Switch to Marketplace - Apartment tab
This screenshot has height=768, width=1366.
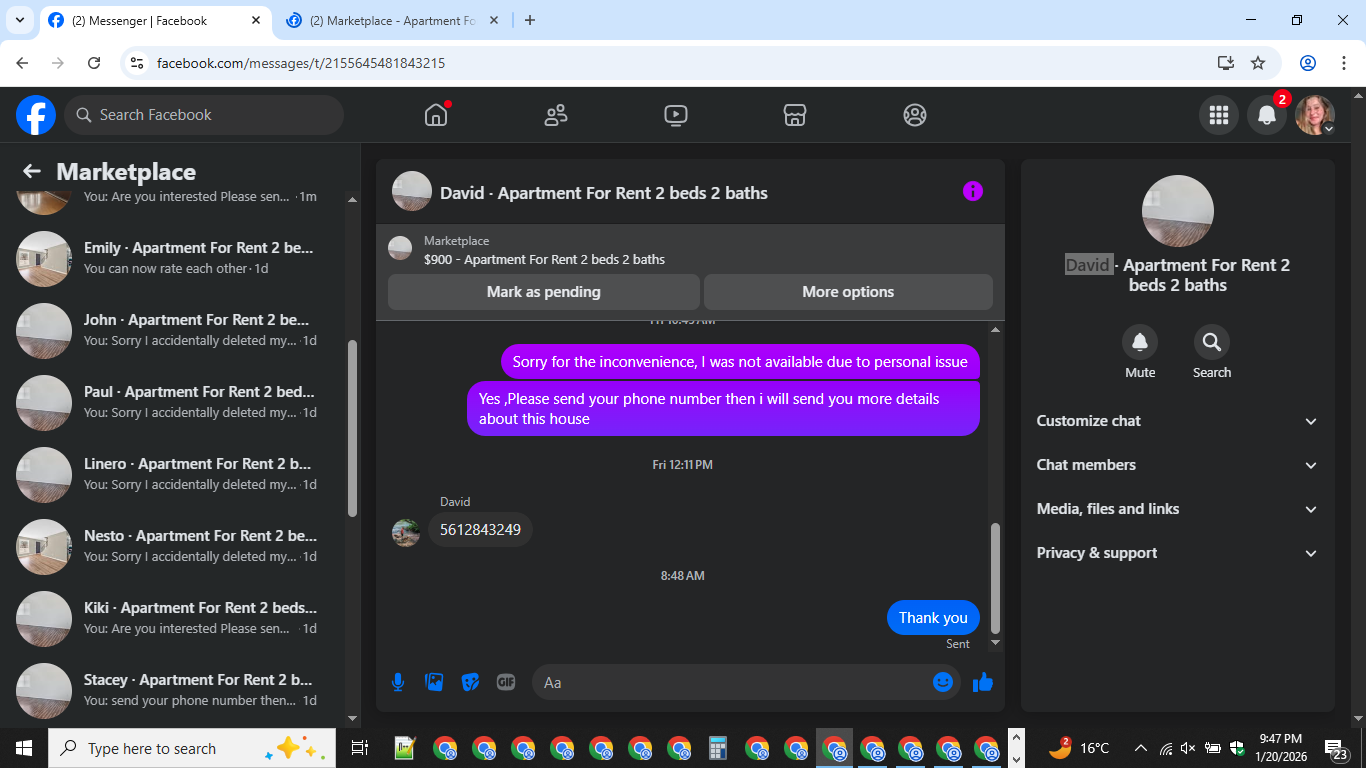click(x=392, y=21)
